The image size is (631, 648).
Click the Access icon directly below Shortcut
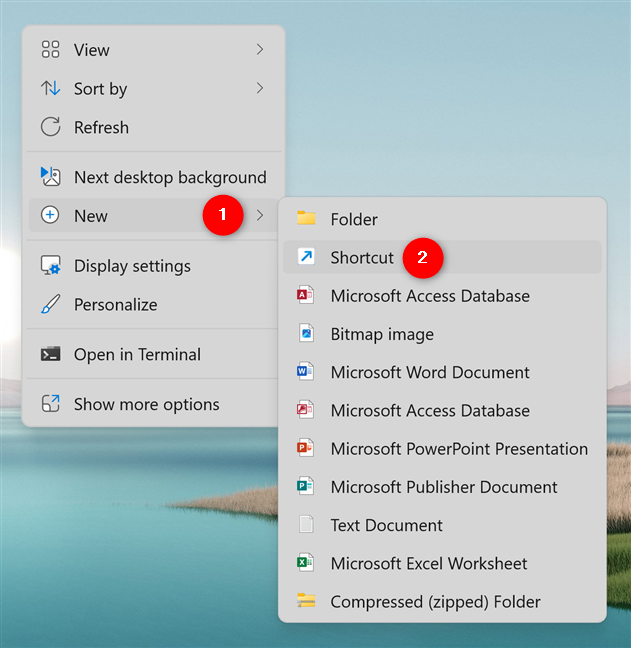(305, 295)
